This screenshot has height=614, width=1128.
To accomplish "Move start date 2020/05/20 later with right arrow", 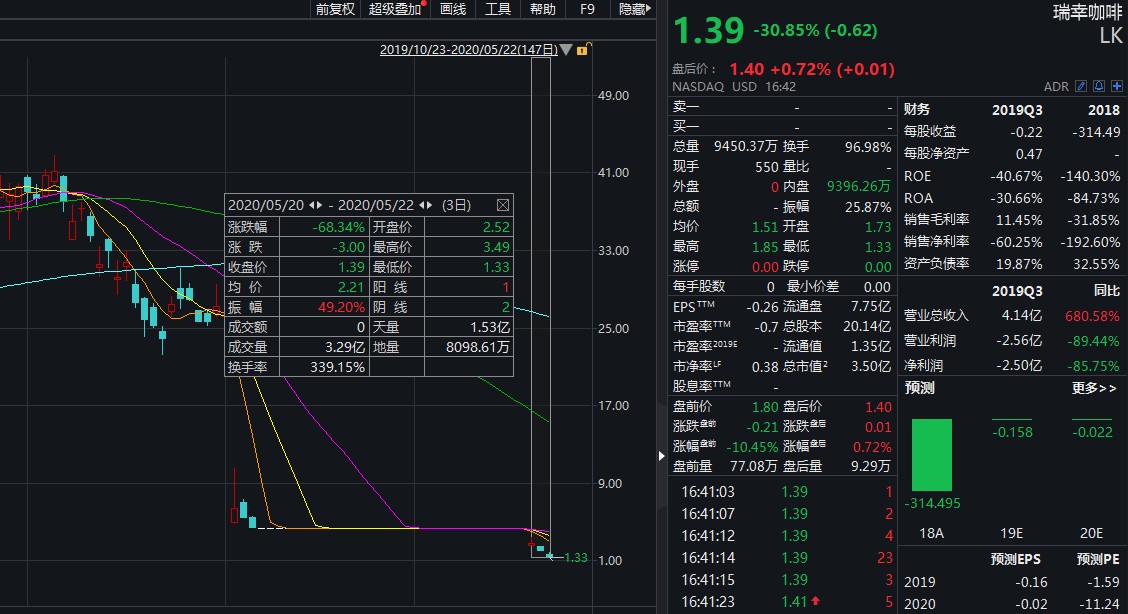I will coord(319,205).
